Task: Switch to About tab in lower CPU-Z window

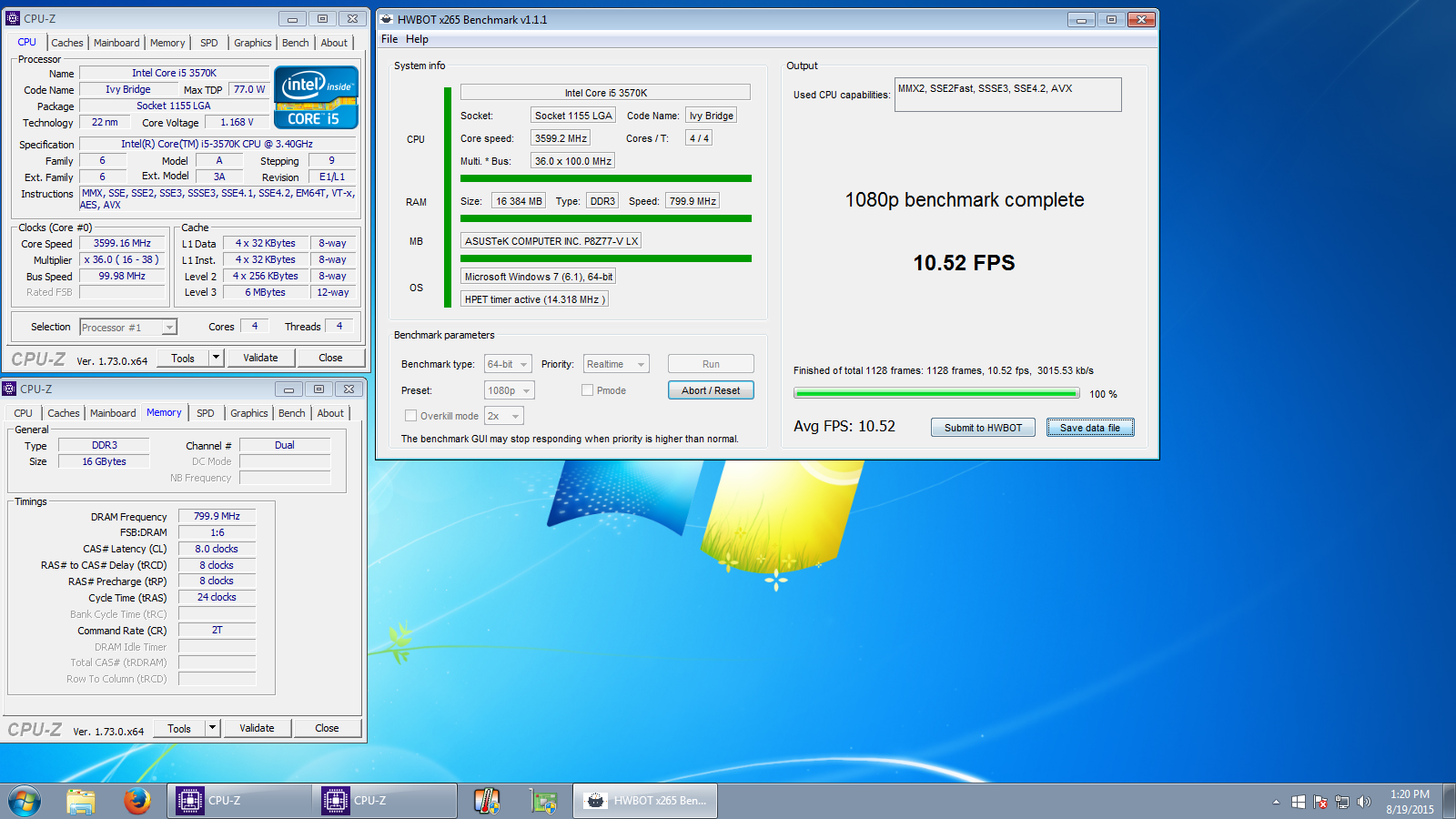Action: [330, 413]
